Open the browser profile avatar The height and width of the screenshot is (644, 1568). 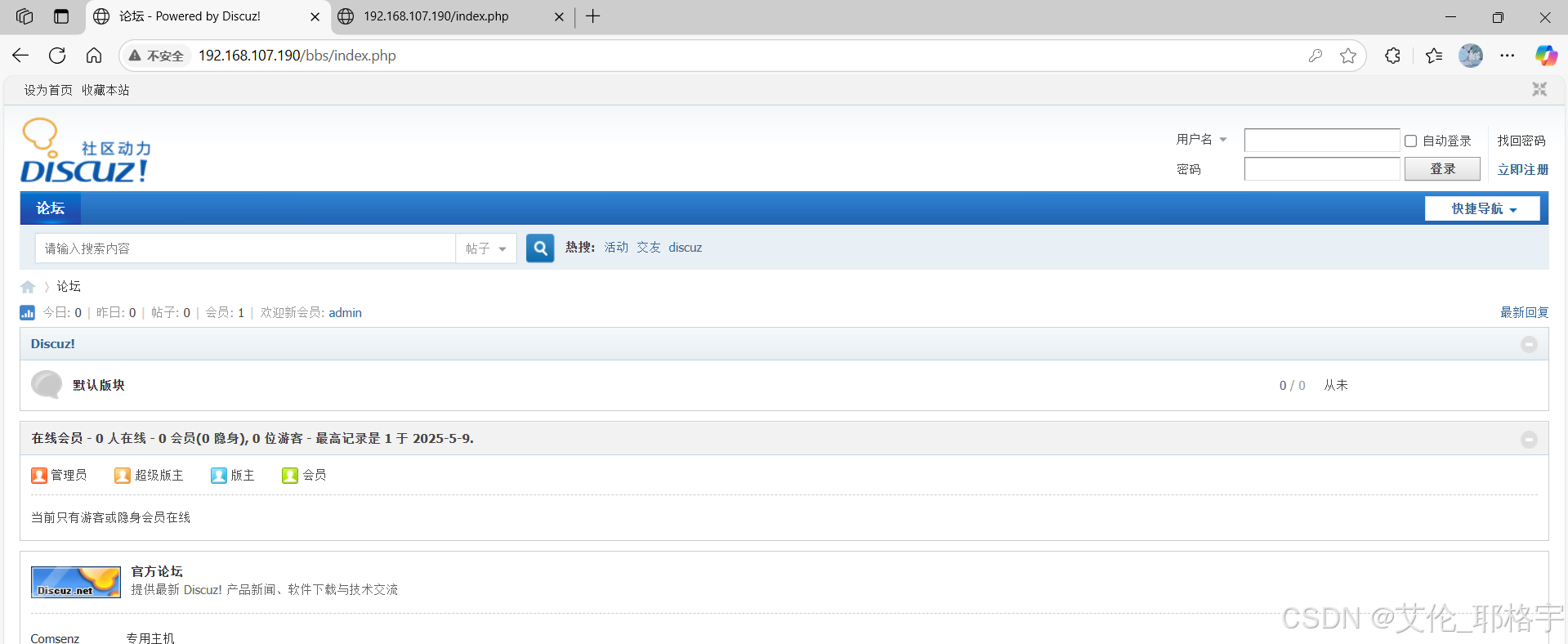[x=1471, y=56]
